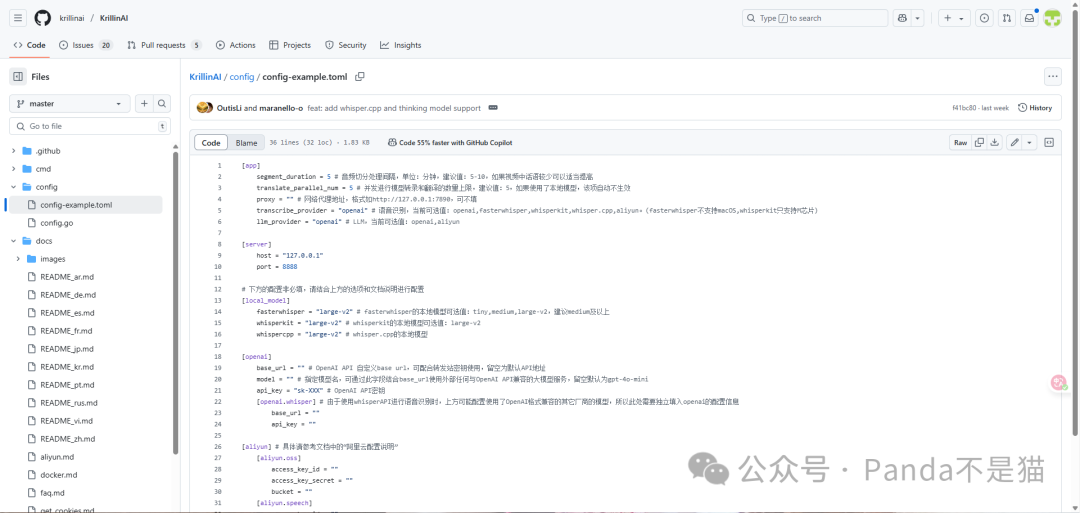Click the KrillinAI breadcrumb link
Image resolution: width=1080 pixels, height=513 pixels.
coord(205,76)
